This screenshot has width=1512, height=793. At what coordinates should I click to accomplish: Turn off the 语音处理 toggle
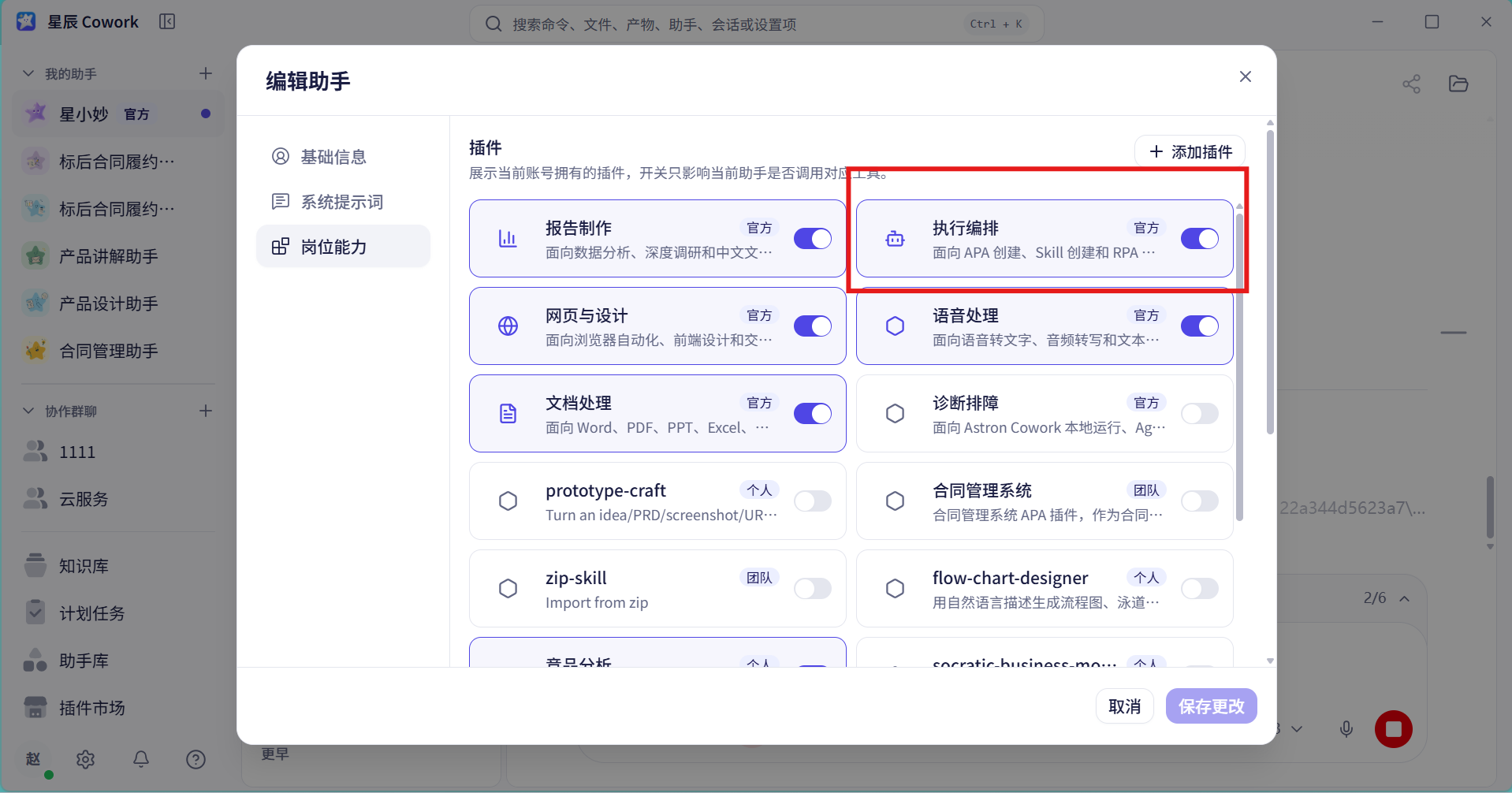pyautogui.click(x=1200, y=326)
